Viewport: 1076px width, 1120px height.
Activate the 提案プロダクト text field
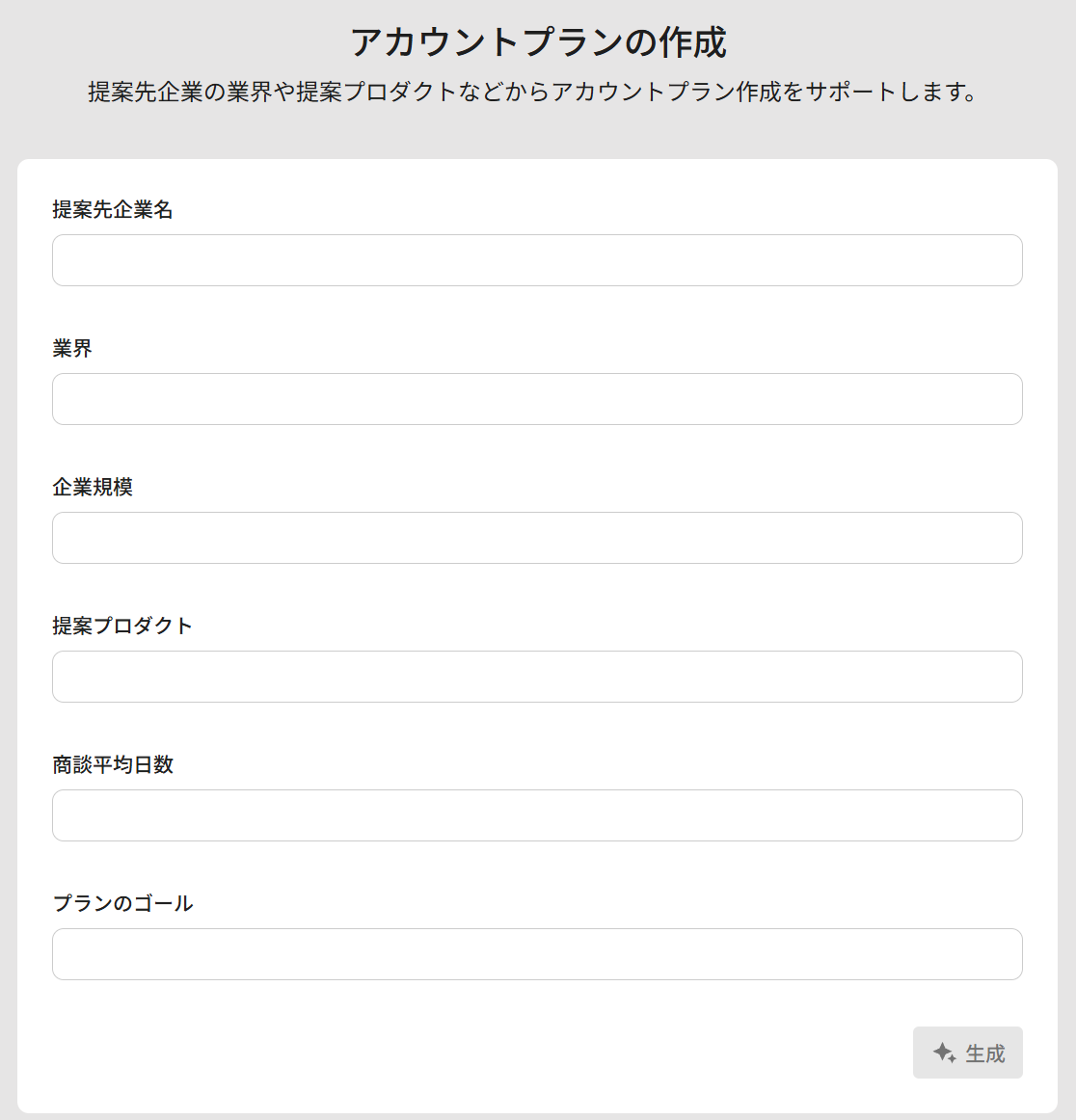tap(537, 677)
